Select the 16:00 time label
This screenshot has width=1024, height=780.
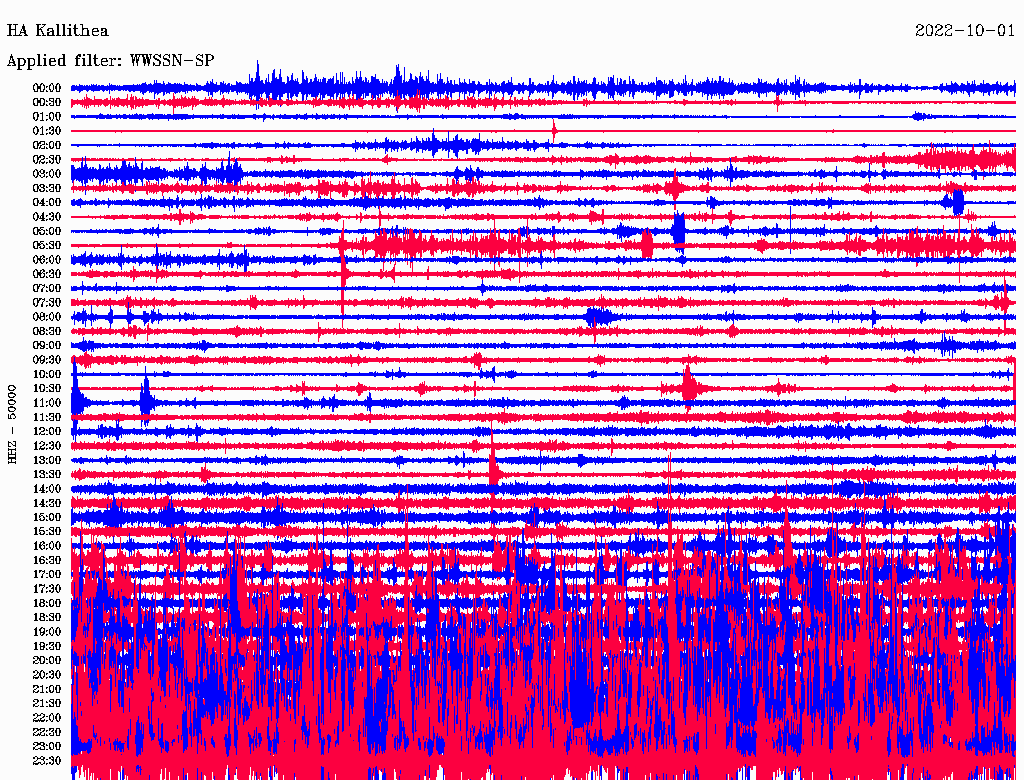click(x=47, y=545)
